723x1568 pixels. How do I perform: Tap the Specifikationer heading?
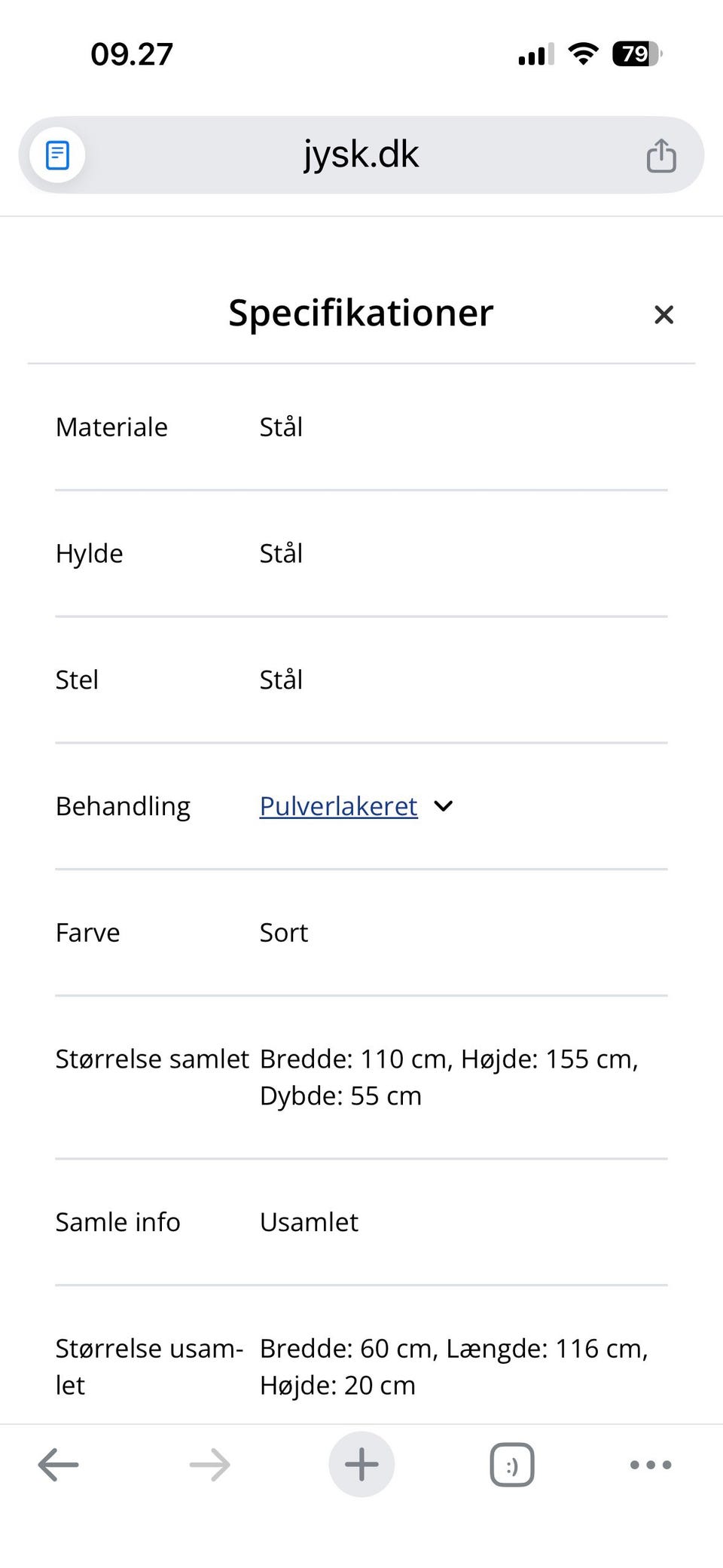pos(360,313)
